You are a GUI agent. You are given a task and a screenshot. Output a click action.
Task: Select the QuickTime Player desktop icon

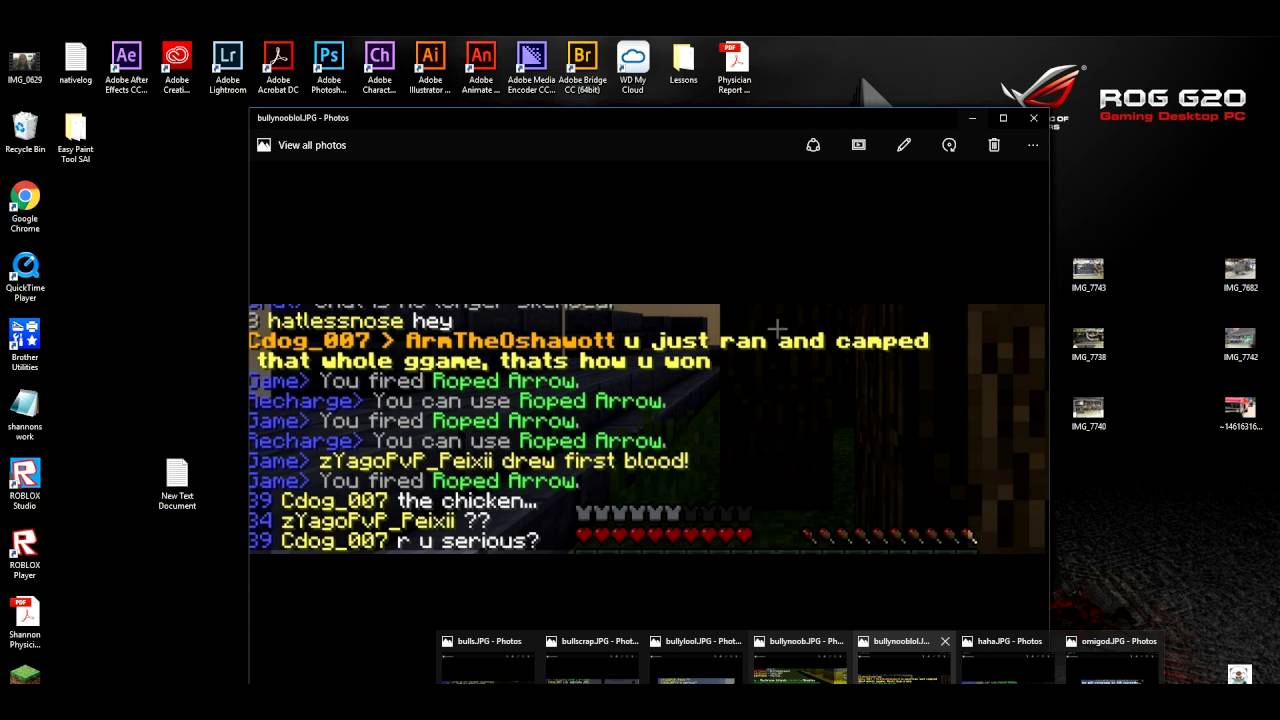pyautogui.click(x=25, y=276)
